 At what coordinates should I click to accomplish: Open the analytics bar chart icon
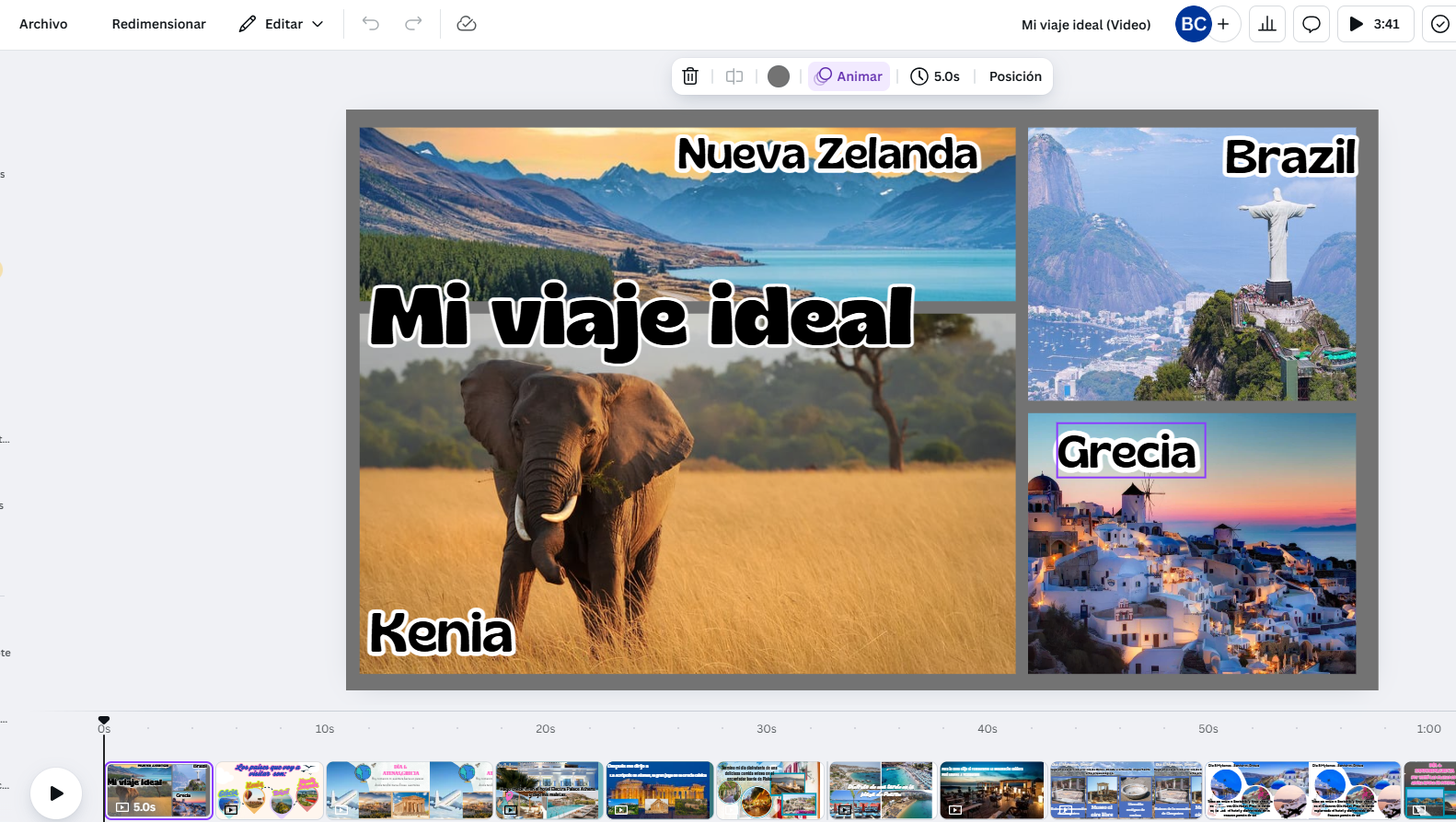point(1267,24)
